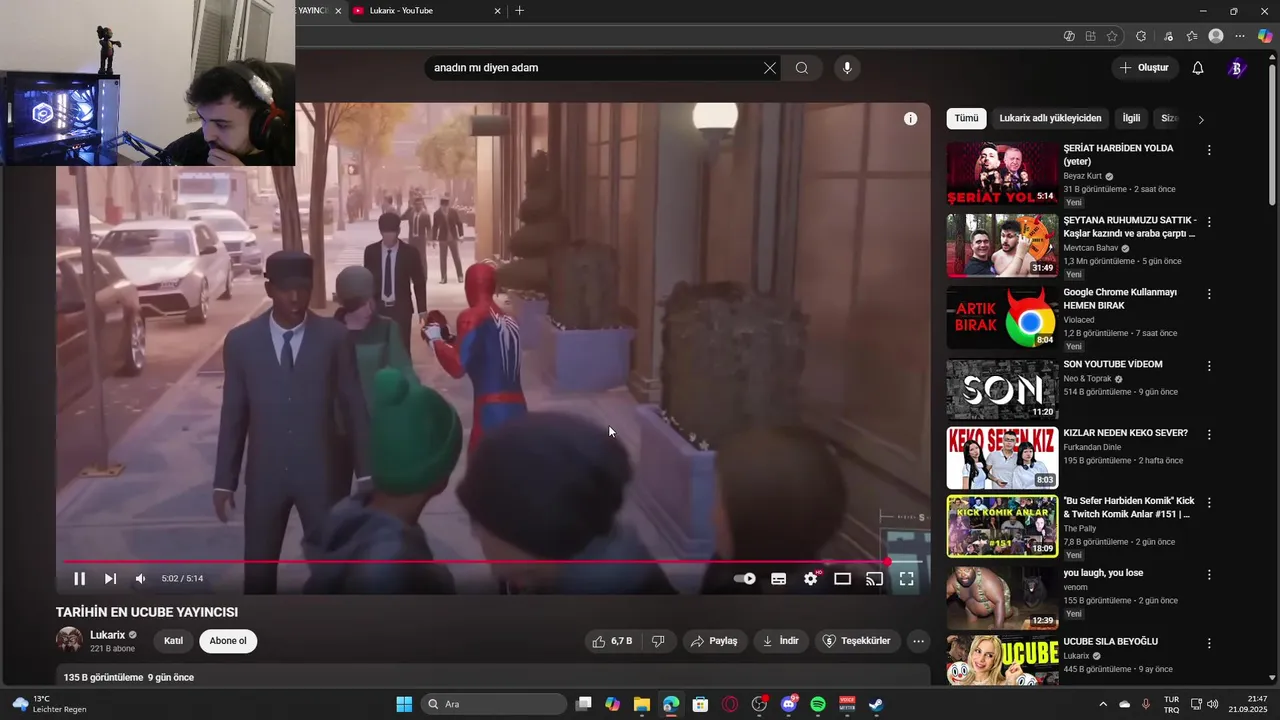Open options for 'SON YOUTUBE VİDEOM'
1280x720 pixels.
tap(1209, 366)
